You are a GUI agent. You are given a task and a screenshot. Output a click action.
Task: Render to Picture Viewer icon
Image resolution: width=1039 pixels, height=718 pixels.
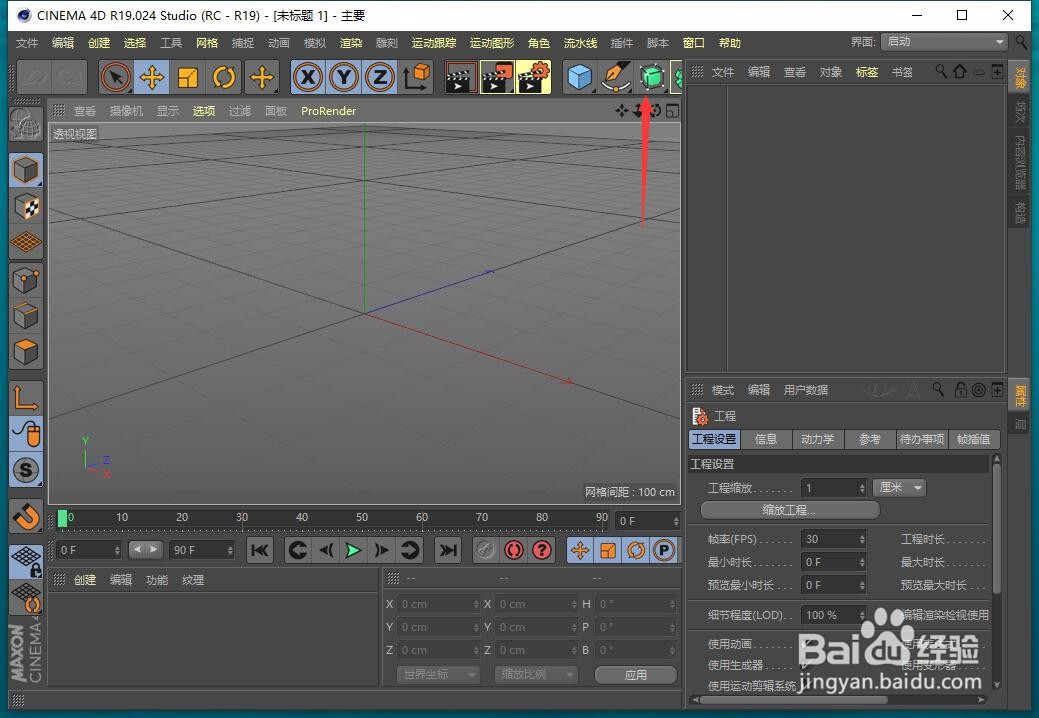click(497, 77)
